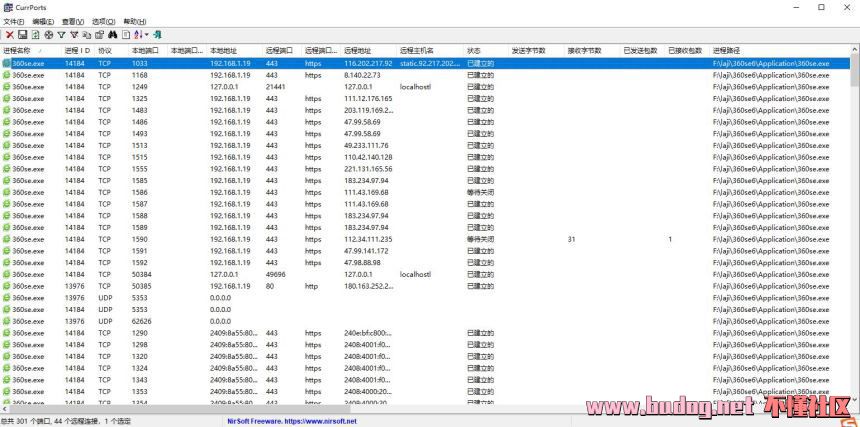
Task: Select remote address 111.12.176.165
Action: (x=368, y=99)
